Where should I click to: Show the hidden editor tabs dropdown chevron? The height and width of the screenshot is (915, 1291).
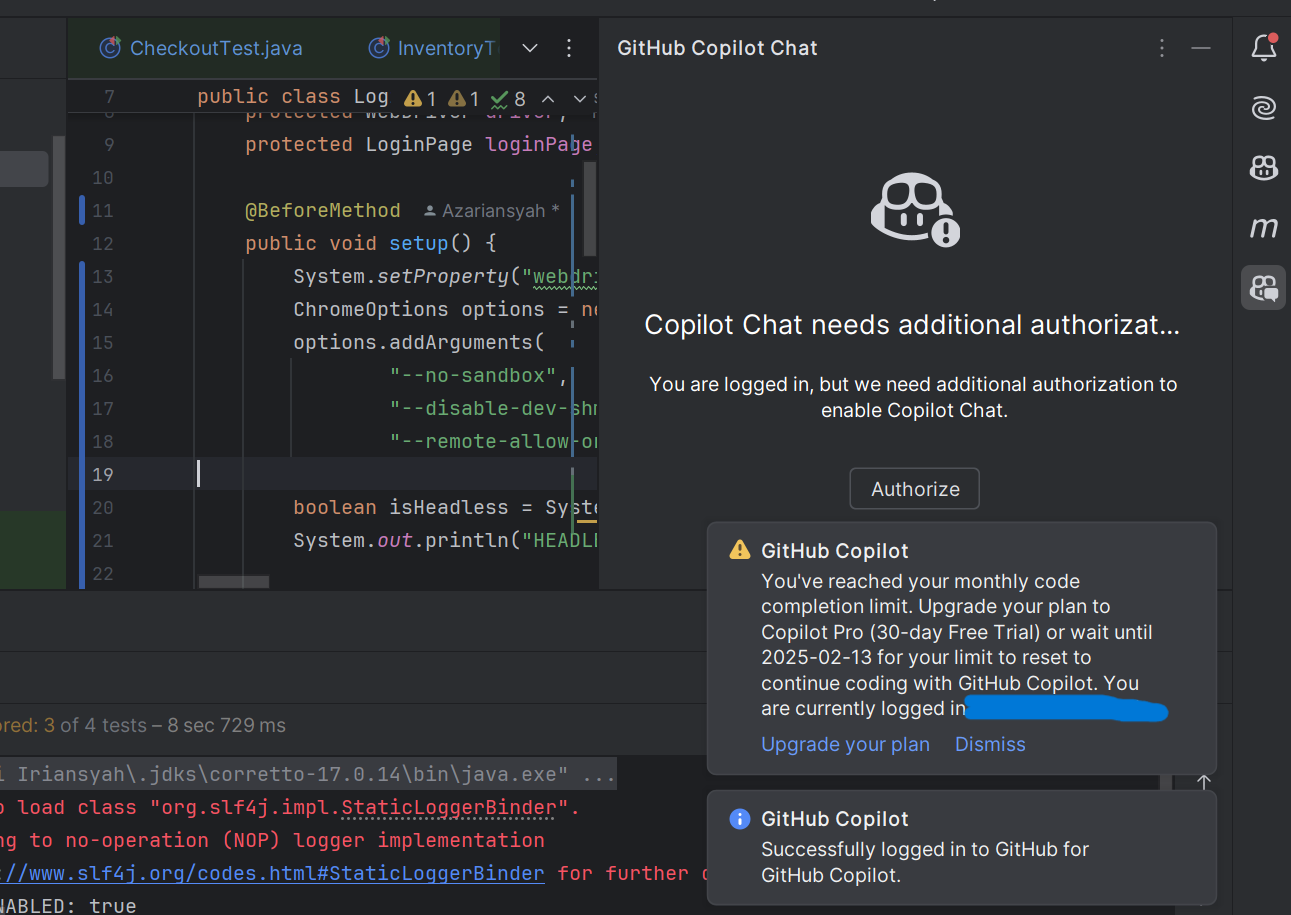click(530, 48)
